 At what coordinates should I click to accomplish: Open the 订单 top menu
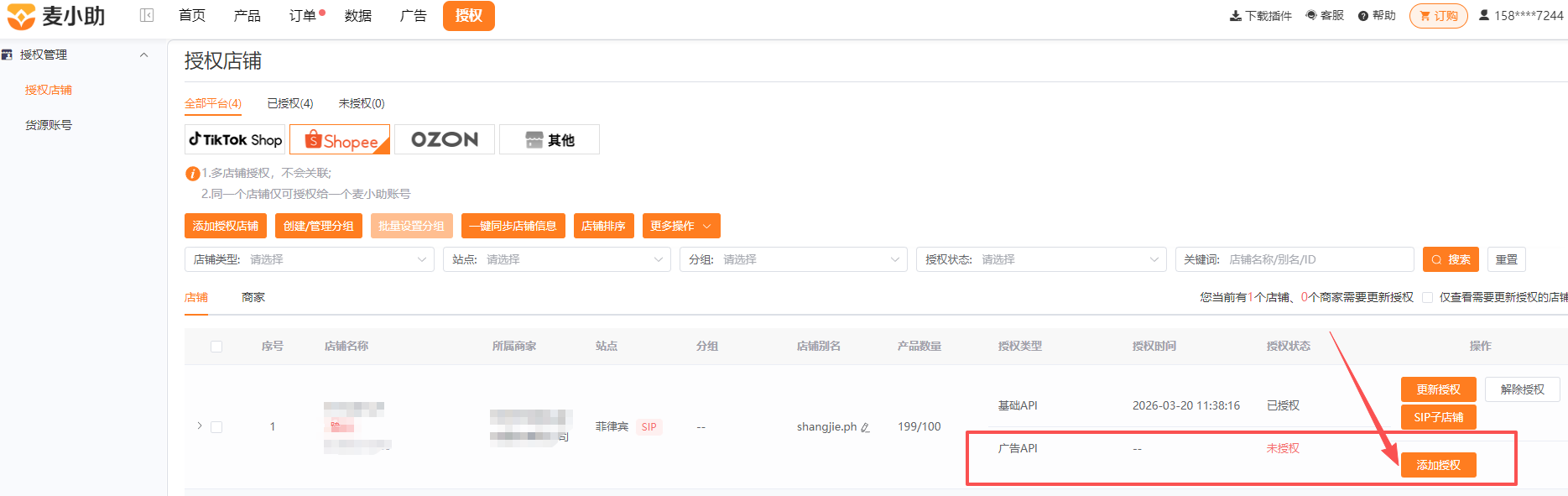[303, 16]
